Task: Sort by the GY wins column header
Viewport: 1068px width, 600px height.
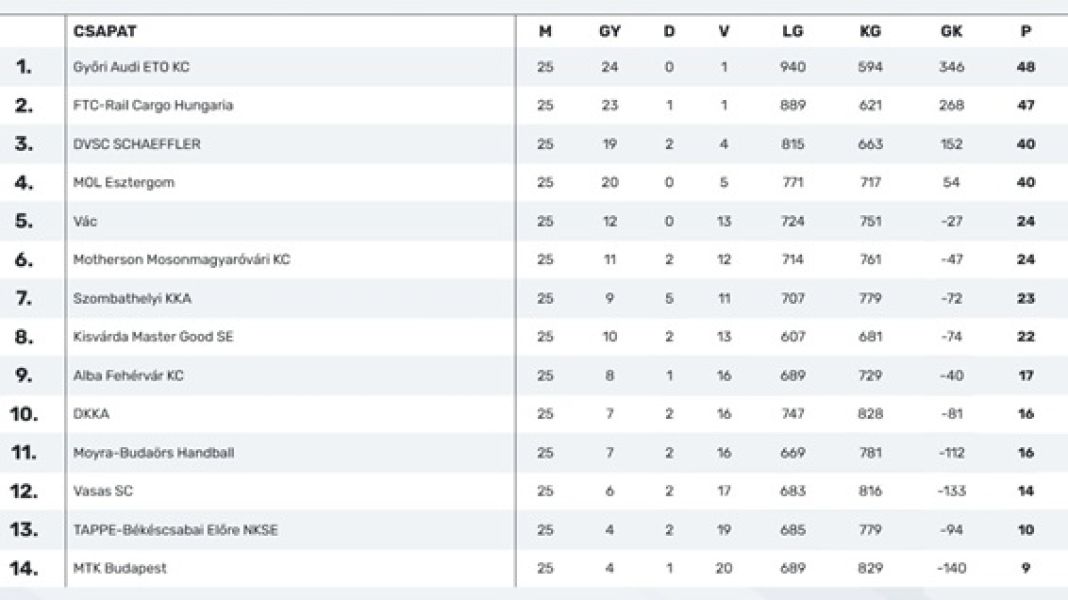Action: [610, 31]
